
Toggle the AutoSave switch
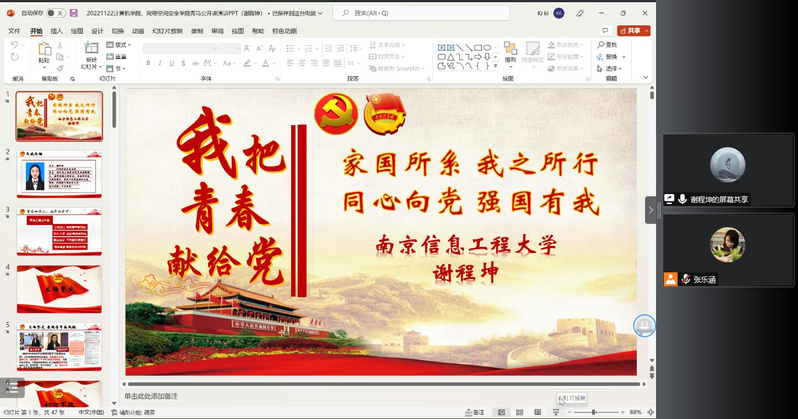click(x=56, y=14)
